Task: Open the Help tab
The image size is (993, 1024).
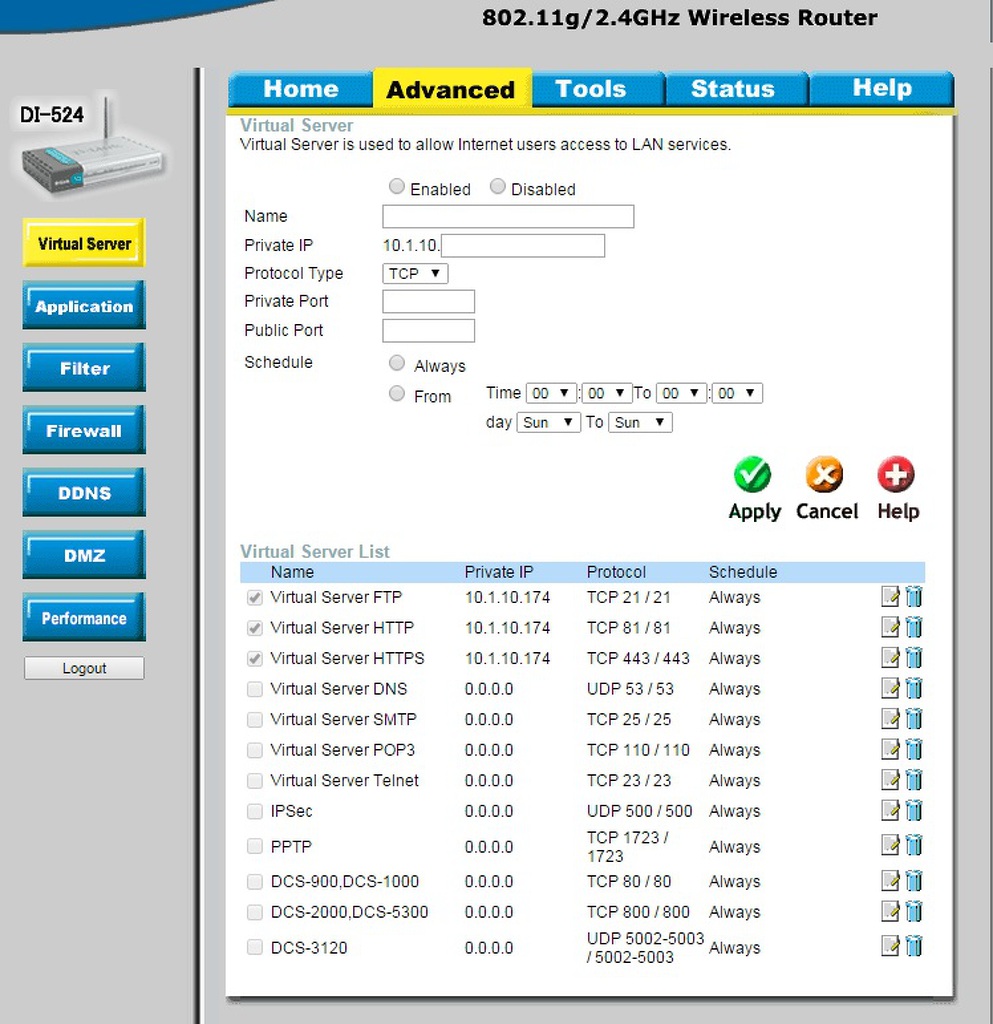Action: tap(882, 89)
